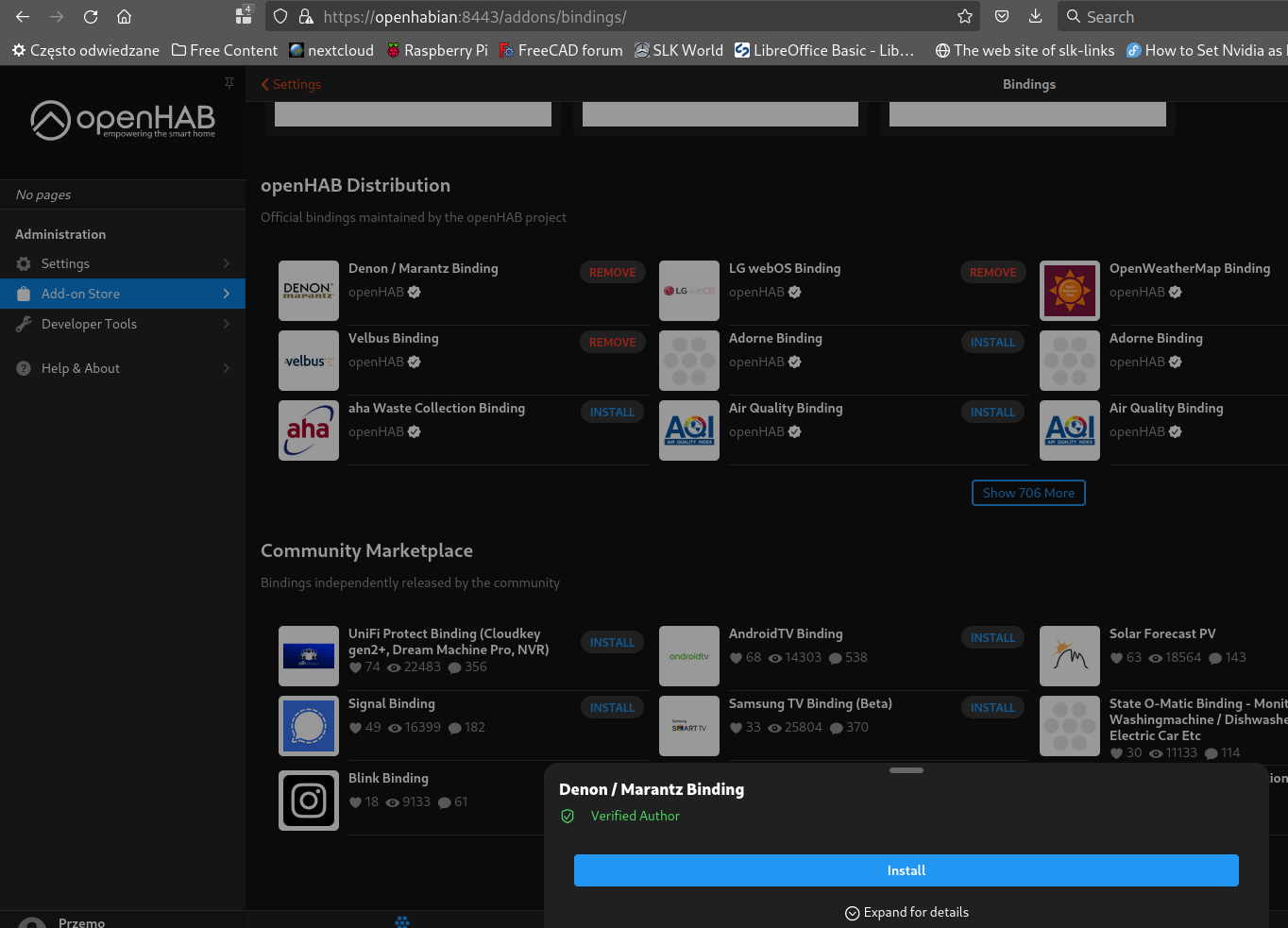Remove the Velbus Binding

click(x=613, y=343)
